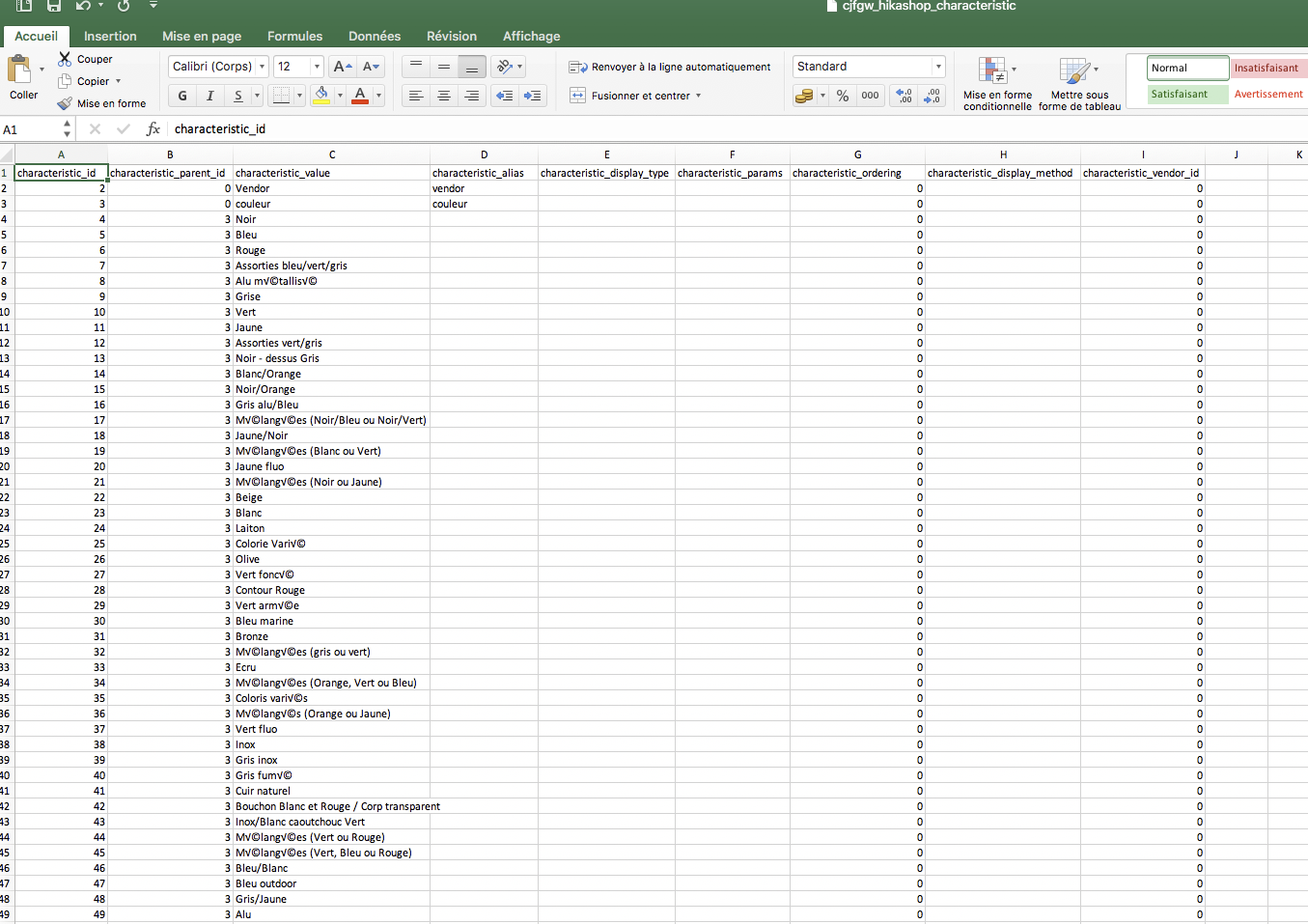
Task: Open the fill color picker arrow
Action: point(340,96)
